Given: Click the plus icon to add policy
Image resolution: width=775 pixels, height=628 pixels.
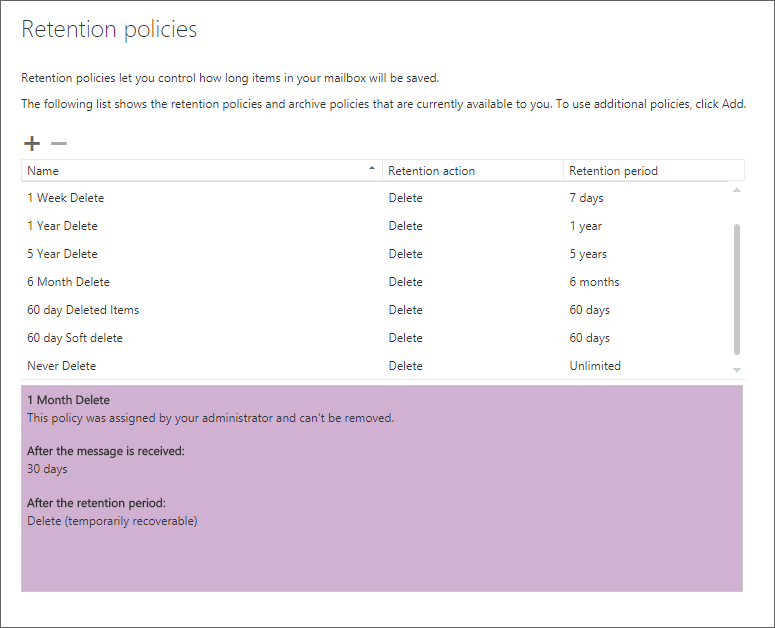Looking at the screenshot, I should click(32, 144).
